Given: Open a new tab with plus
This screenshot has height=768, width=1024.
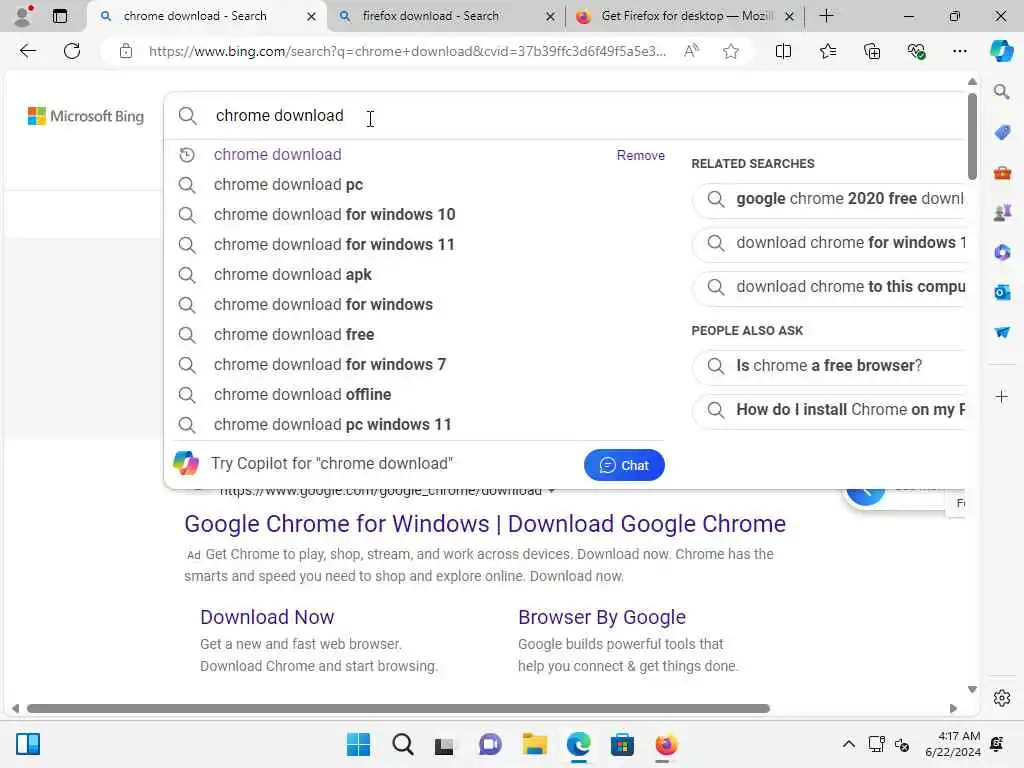Looking at the screenshot, I should pyautogui.click(x=826, y=16).
